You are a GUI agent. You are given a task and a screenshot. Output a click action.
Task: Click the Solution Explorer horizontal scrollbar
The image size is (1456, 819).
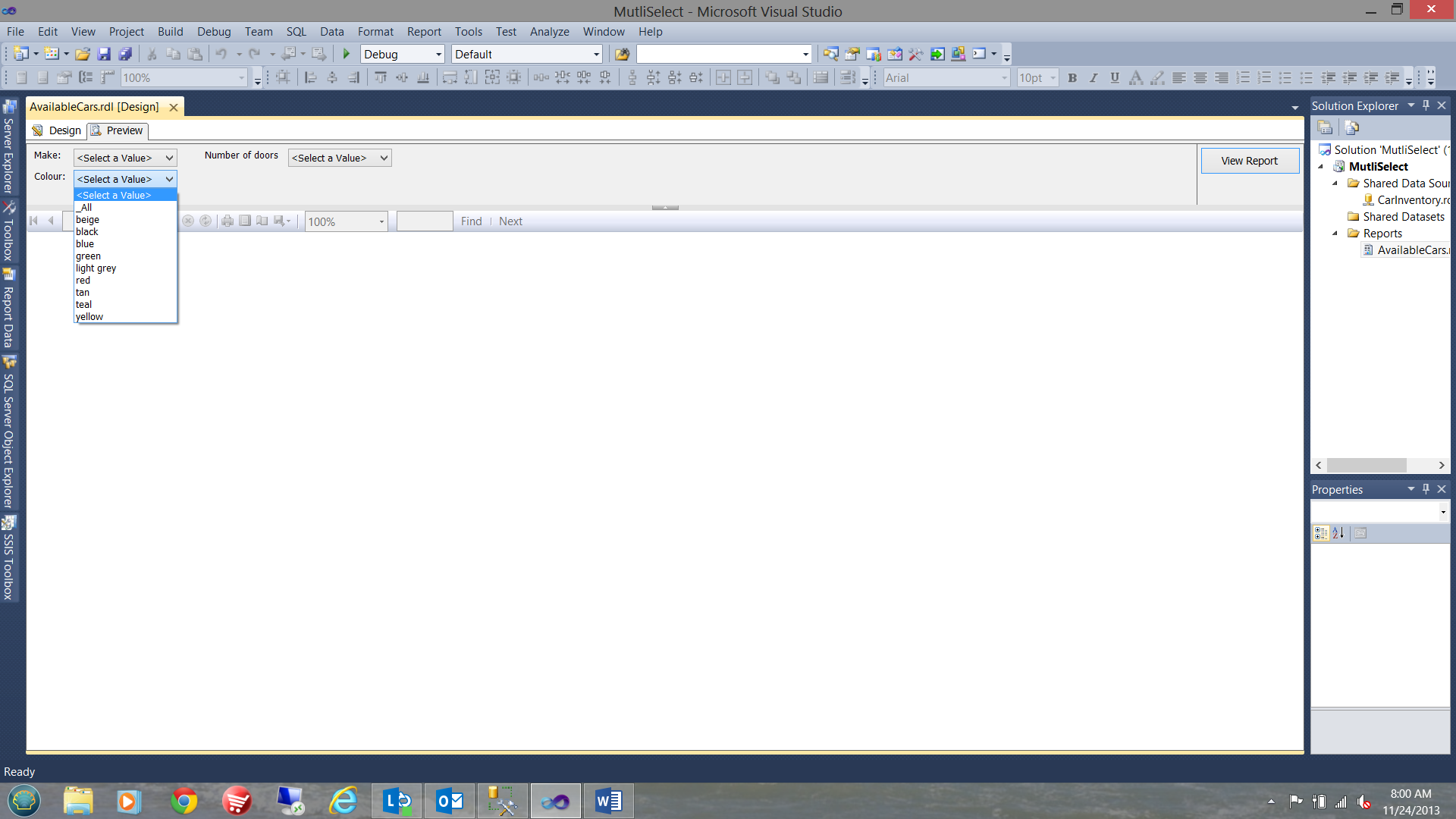pyautogui.click(x=1366, y=465)
